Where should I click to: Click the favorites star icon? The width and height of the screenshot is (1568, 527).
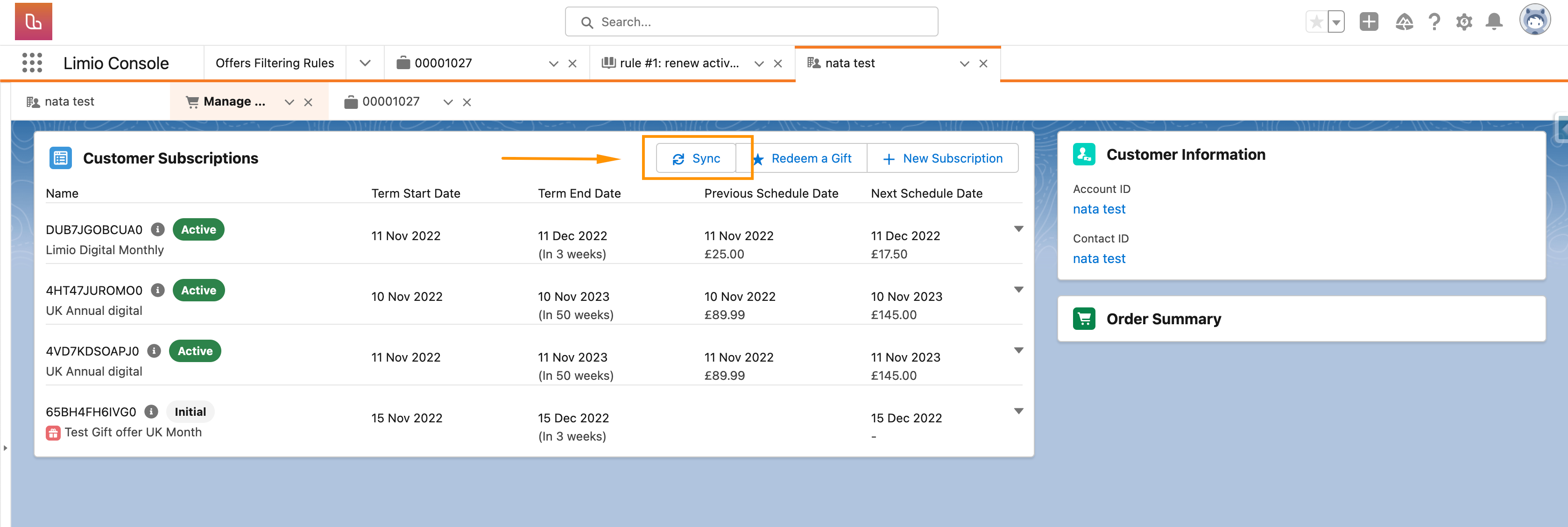1316,22
